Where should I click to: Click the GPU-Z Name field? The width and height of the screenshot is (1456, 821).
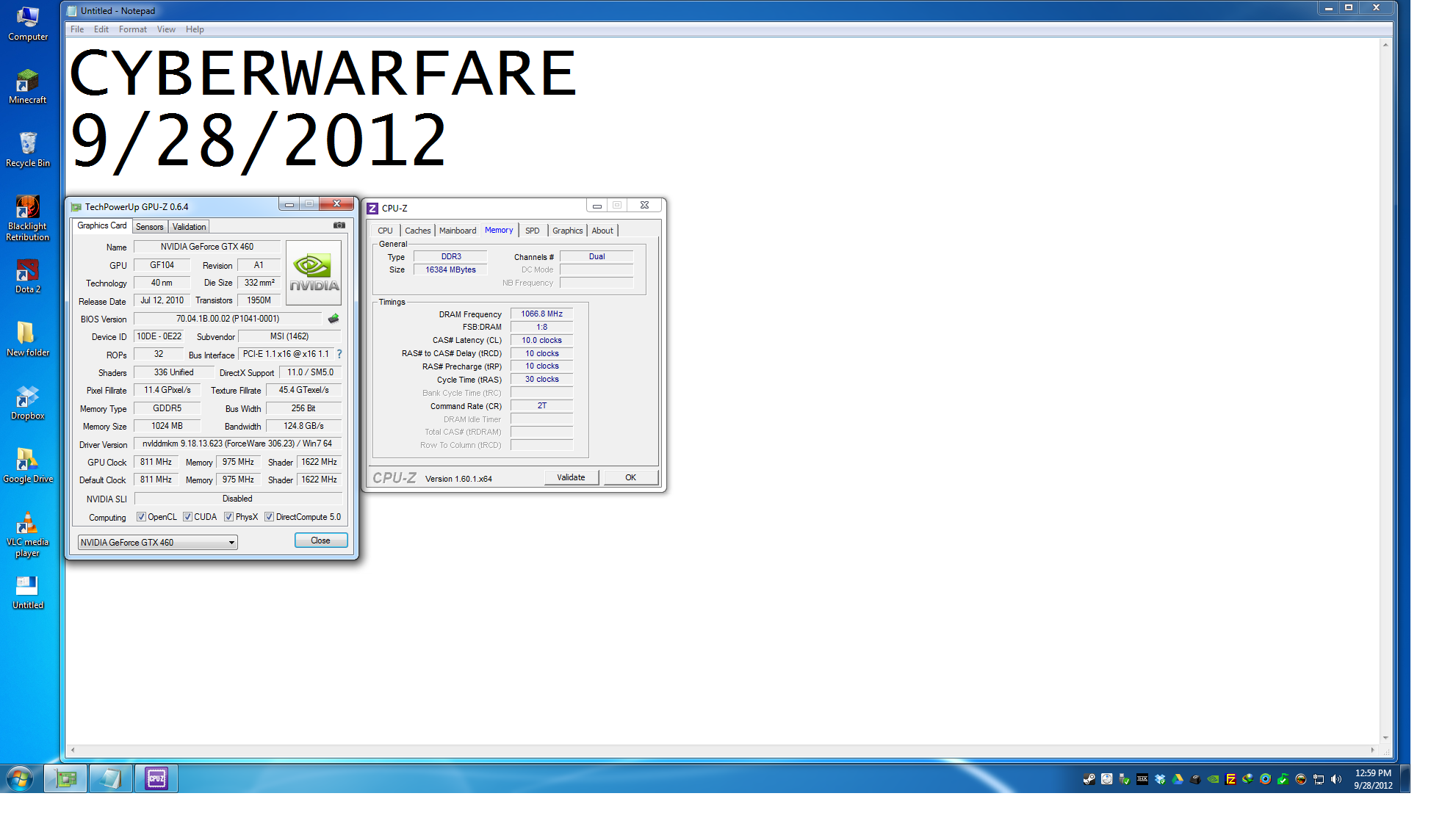pyautogui.click(x=207, y=247)
